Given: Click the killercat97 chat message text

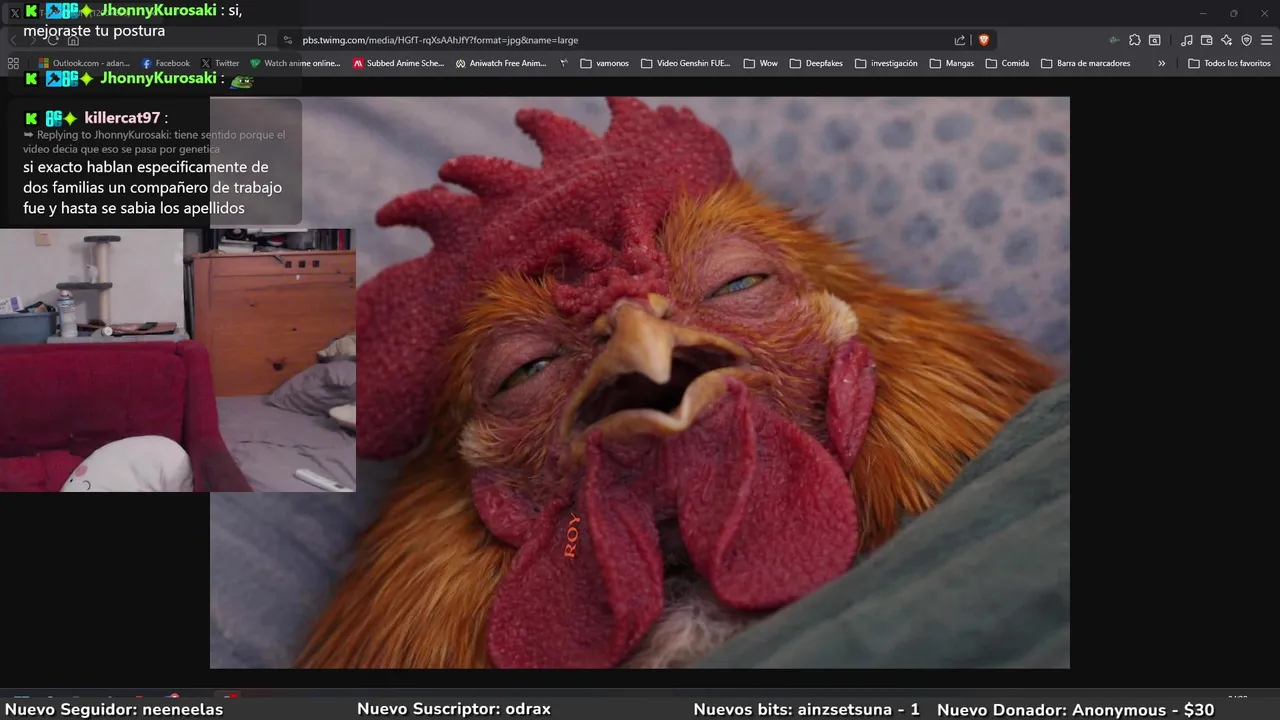Looking at the screenshot, I should [153, 187].
